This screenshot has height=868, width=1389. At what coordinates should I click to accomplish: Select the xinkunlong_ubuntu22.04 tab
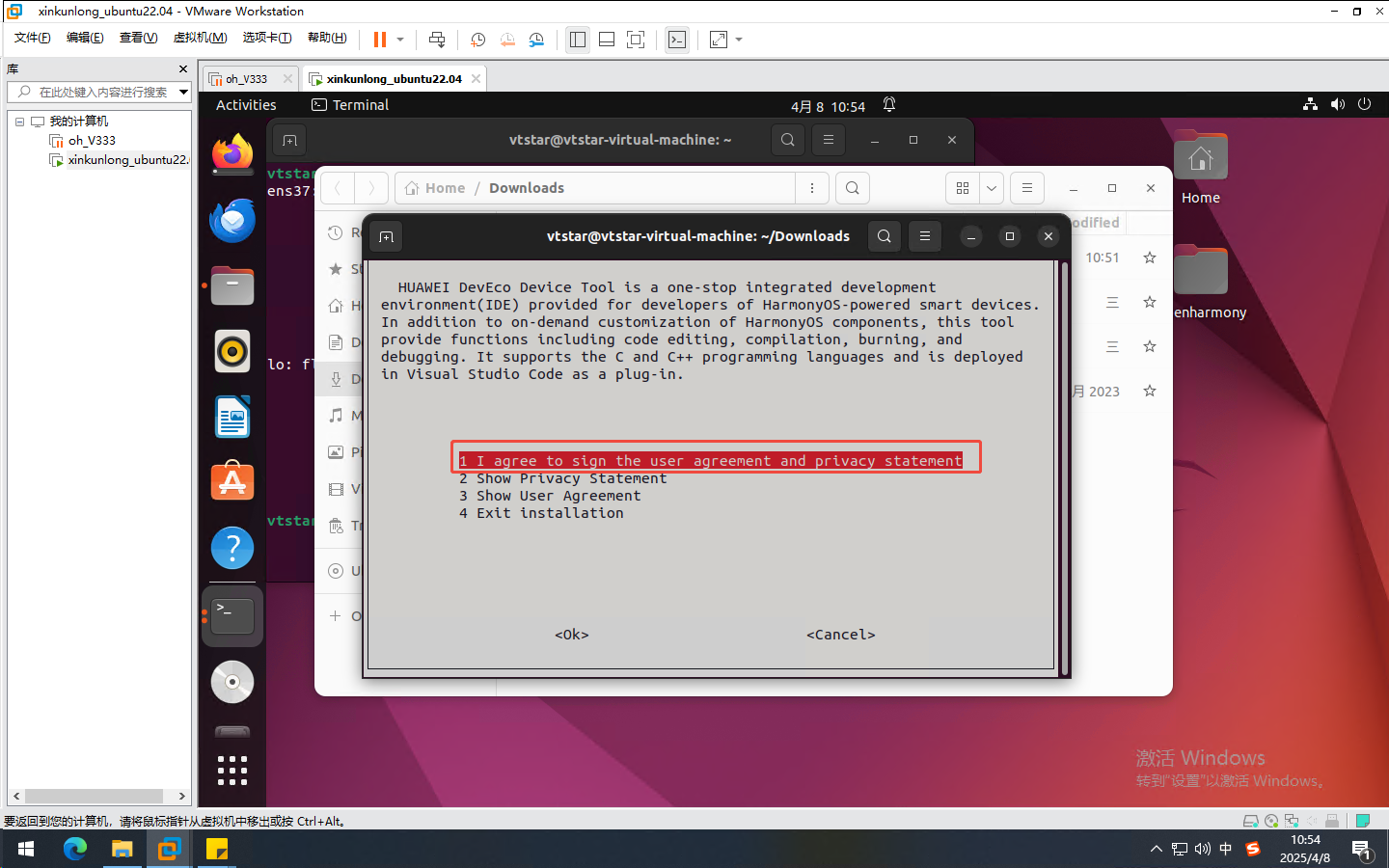point(394,79)
